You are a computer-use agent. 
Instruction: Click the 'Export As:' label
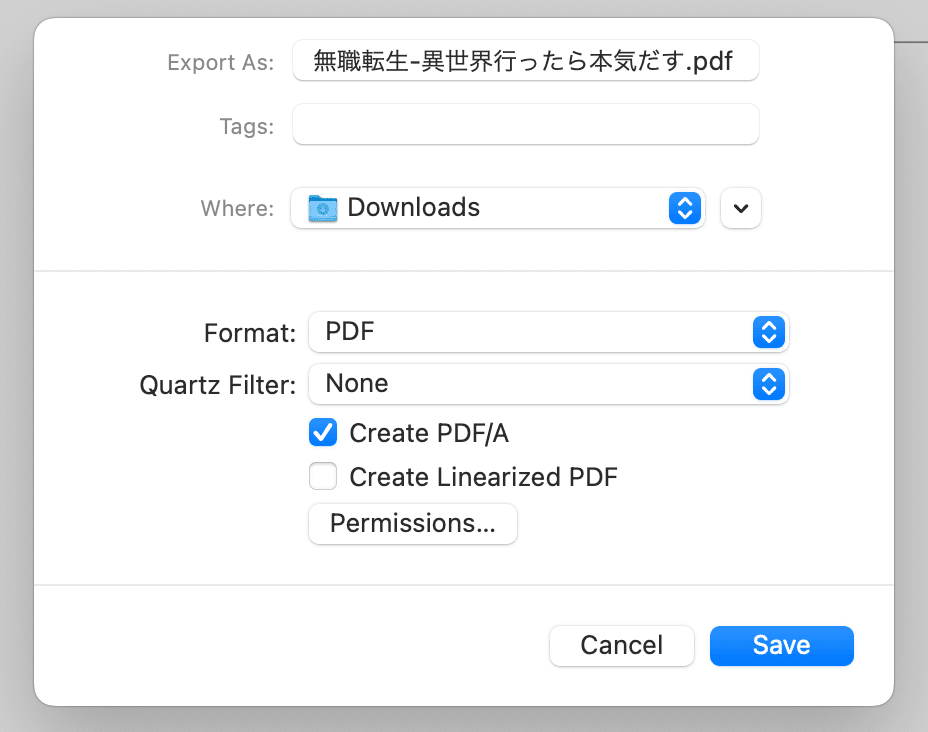point(221,62)
